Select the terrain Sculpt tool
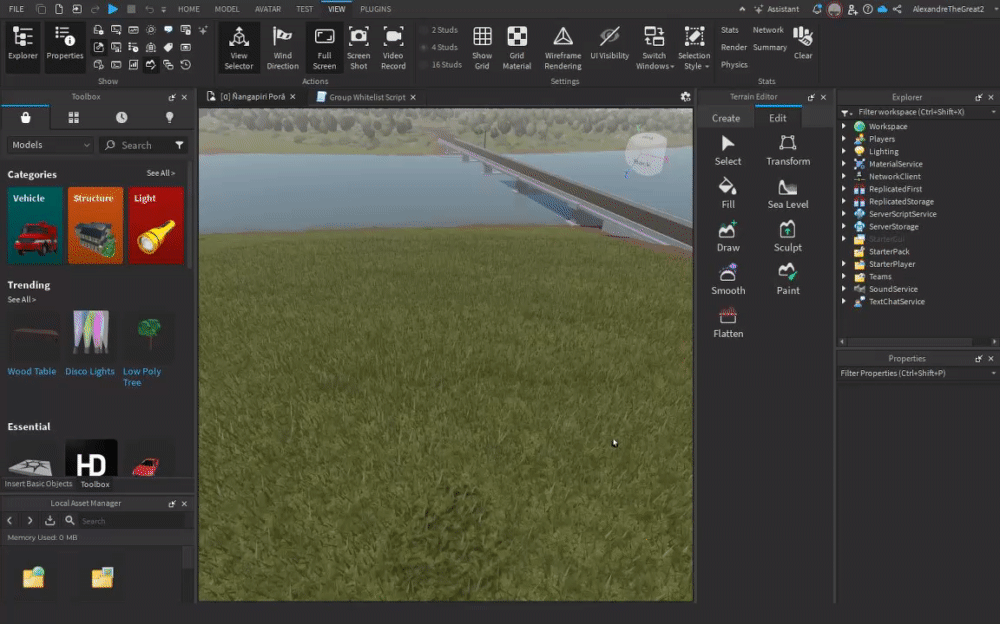 click(788, 237)
